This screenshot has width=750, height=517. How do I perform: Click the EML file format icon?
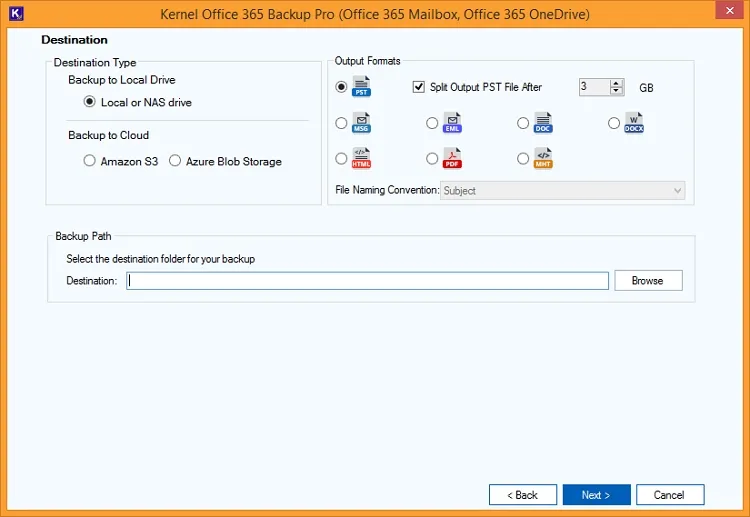452,122
